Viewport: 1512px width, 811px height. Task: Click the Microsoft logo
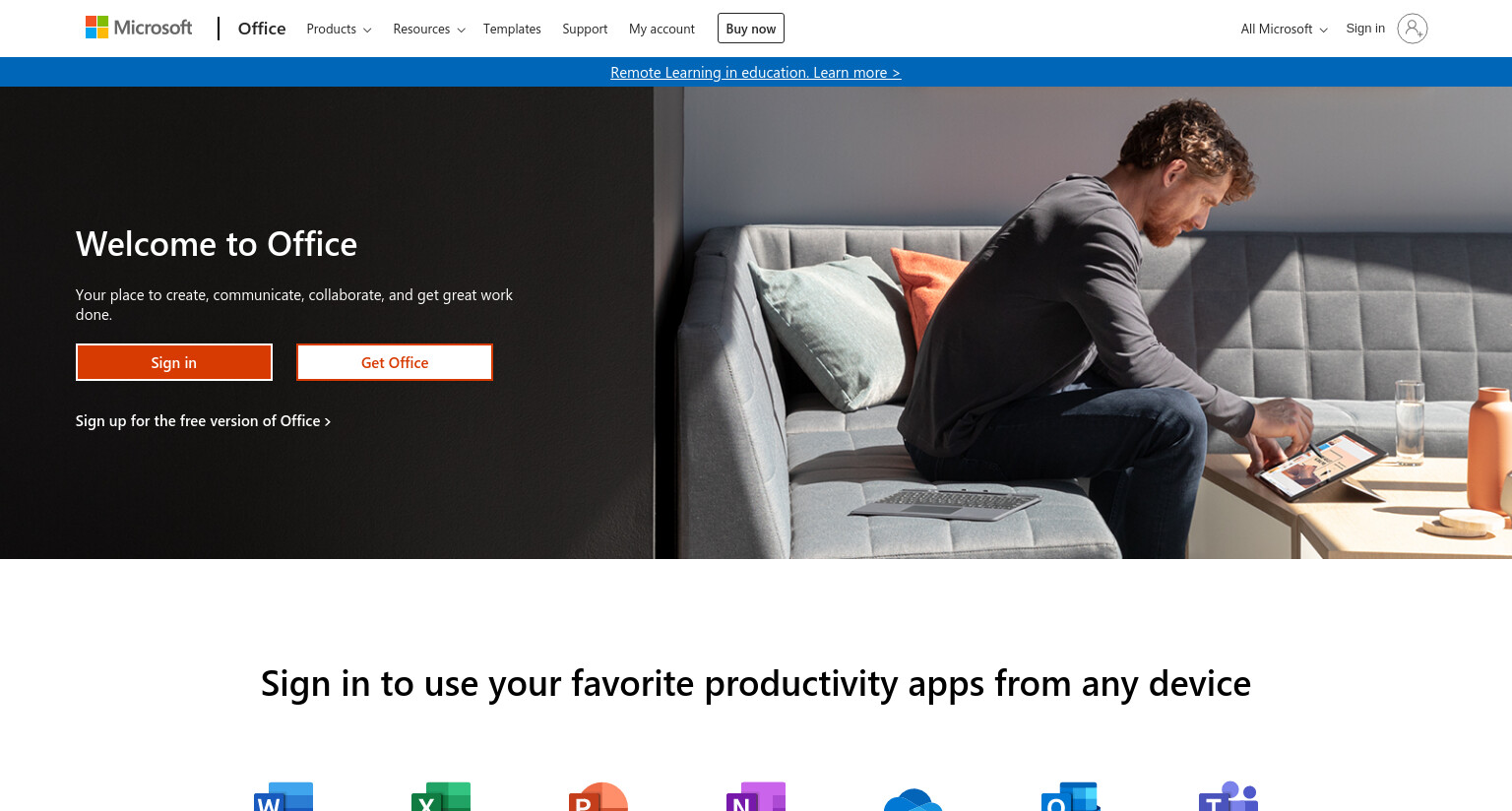click(x=139, y=28)
